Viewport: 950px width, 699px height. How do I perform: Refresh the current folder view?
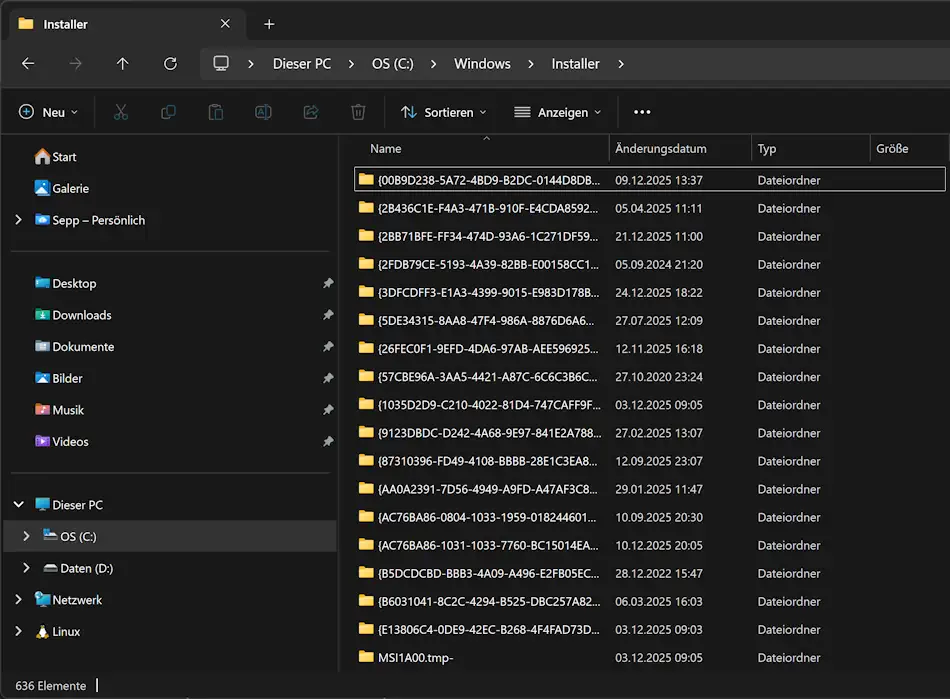coord(170,63)
